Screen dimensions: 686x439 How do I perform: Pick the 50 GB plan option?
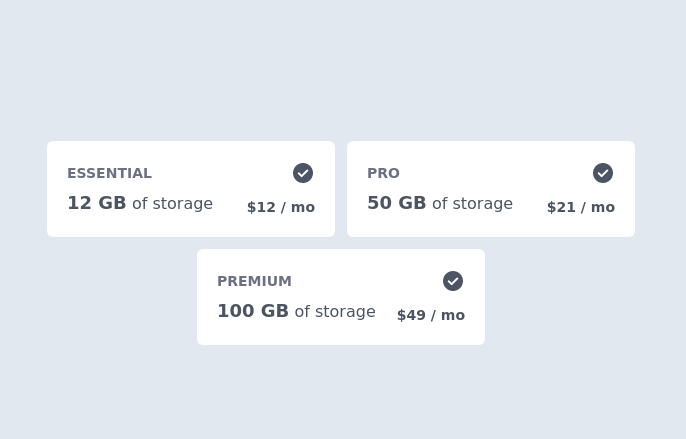coord(491,189)
